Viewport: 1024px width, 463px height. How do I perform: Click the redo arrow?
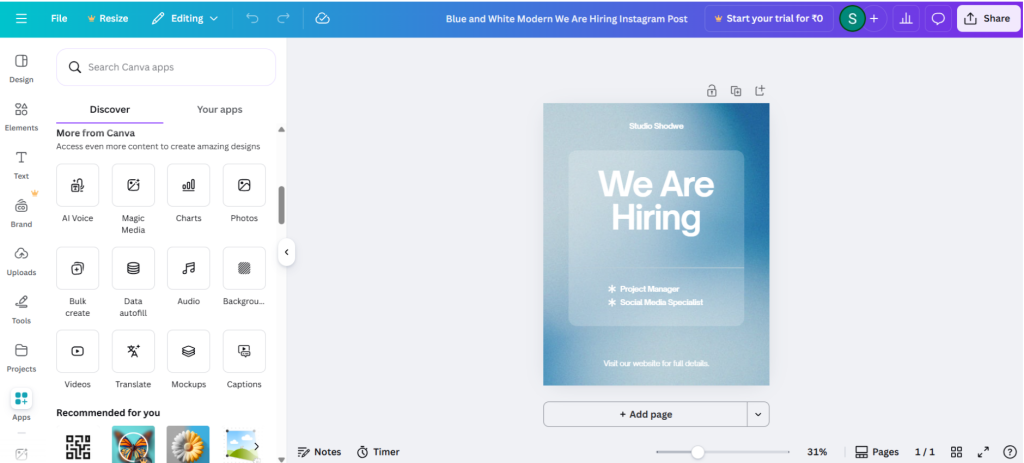tap(283, 18)
